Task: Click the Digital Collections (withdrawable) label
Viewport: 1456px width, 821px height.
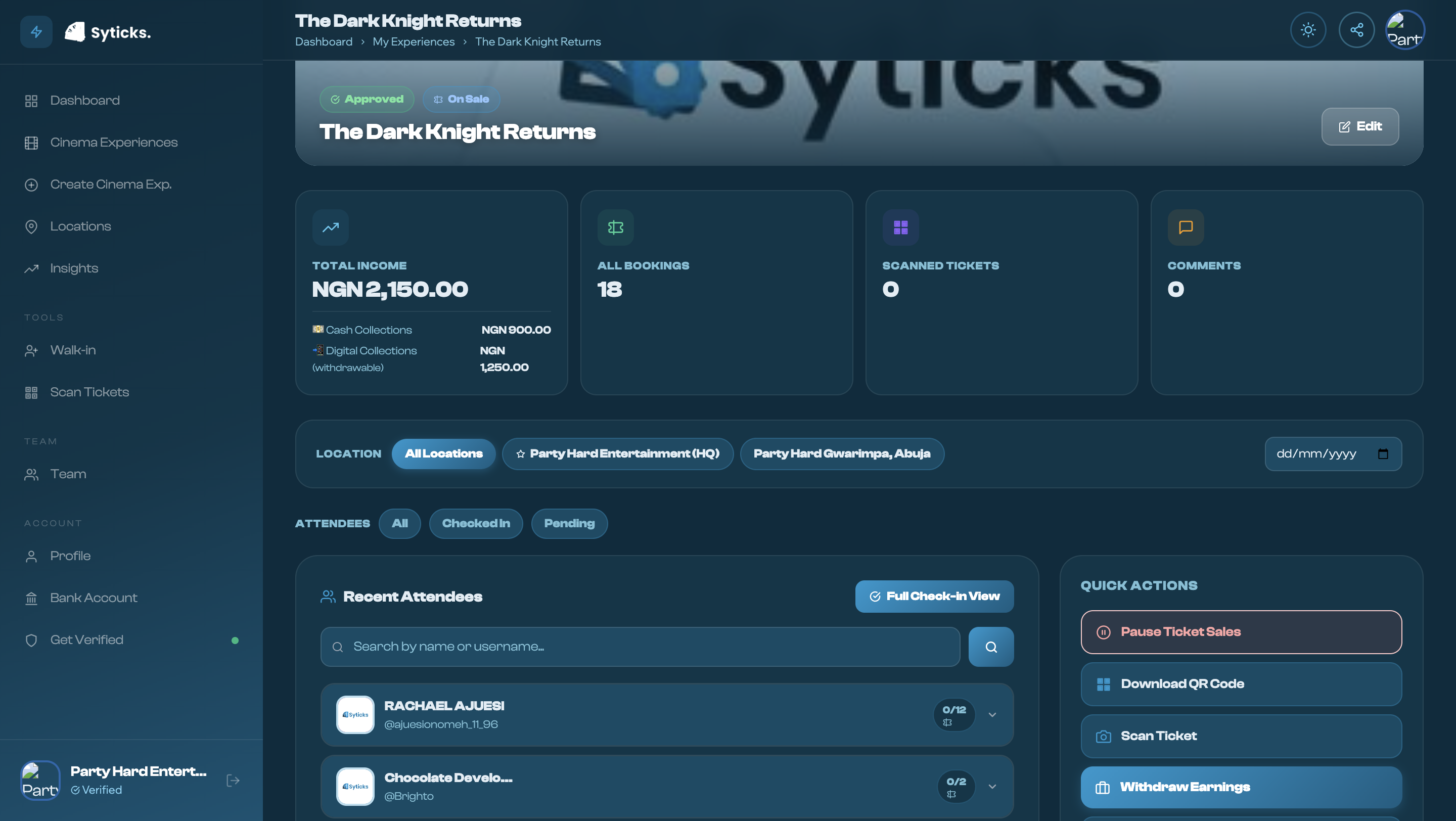Action: point(365,359)
